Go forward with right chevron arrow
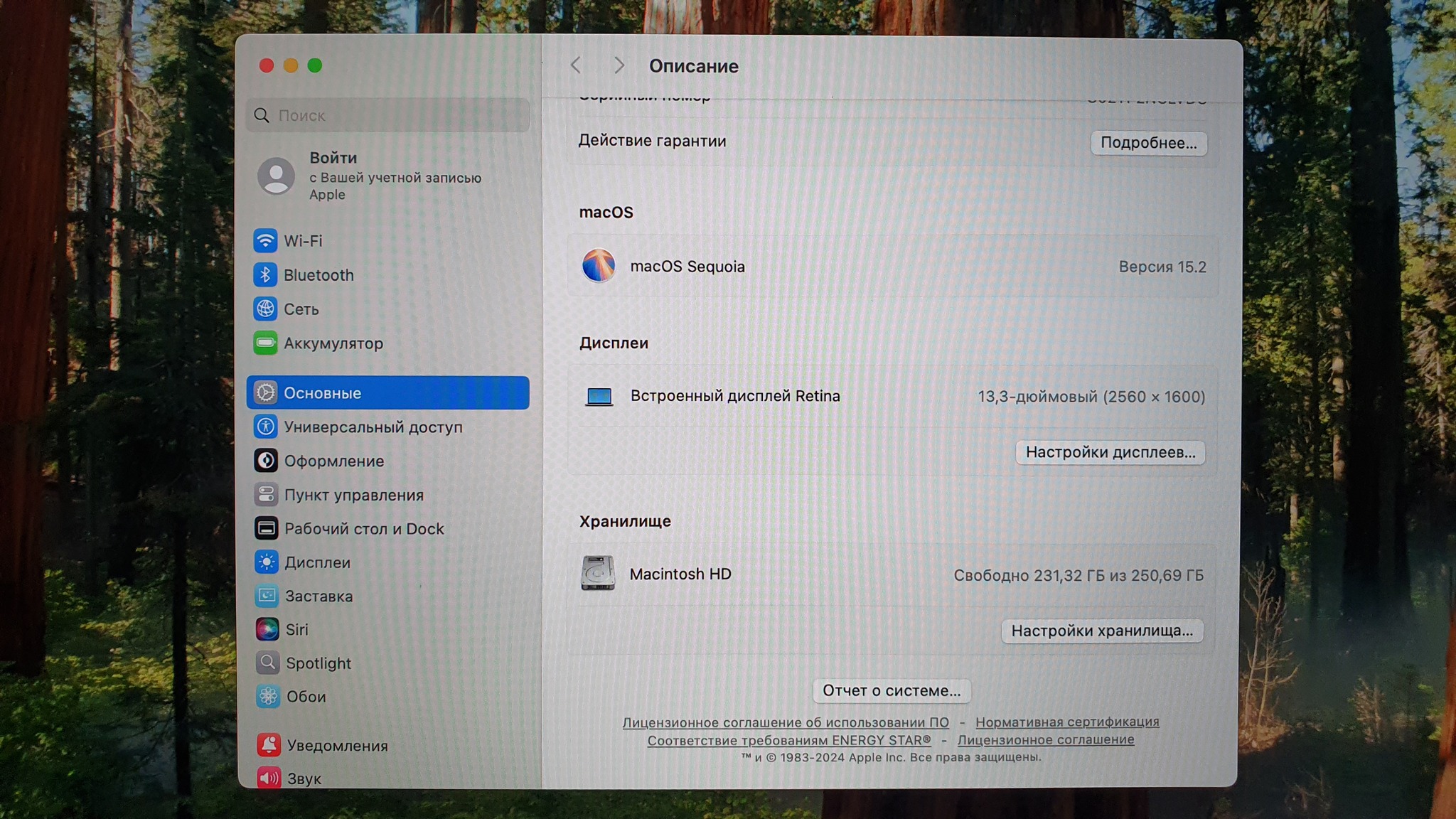Image resolution: width=1456 pixels, height=819 pixels. tap(619, 65)
